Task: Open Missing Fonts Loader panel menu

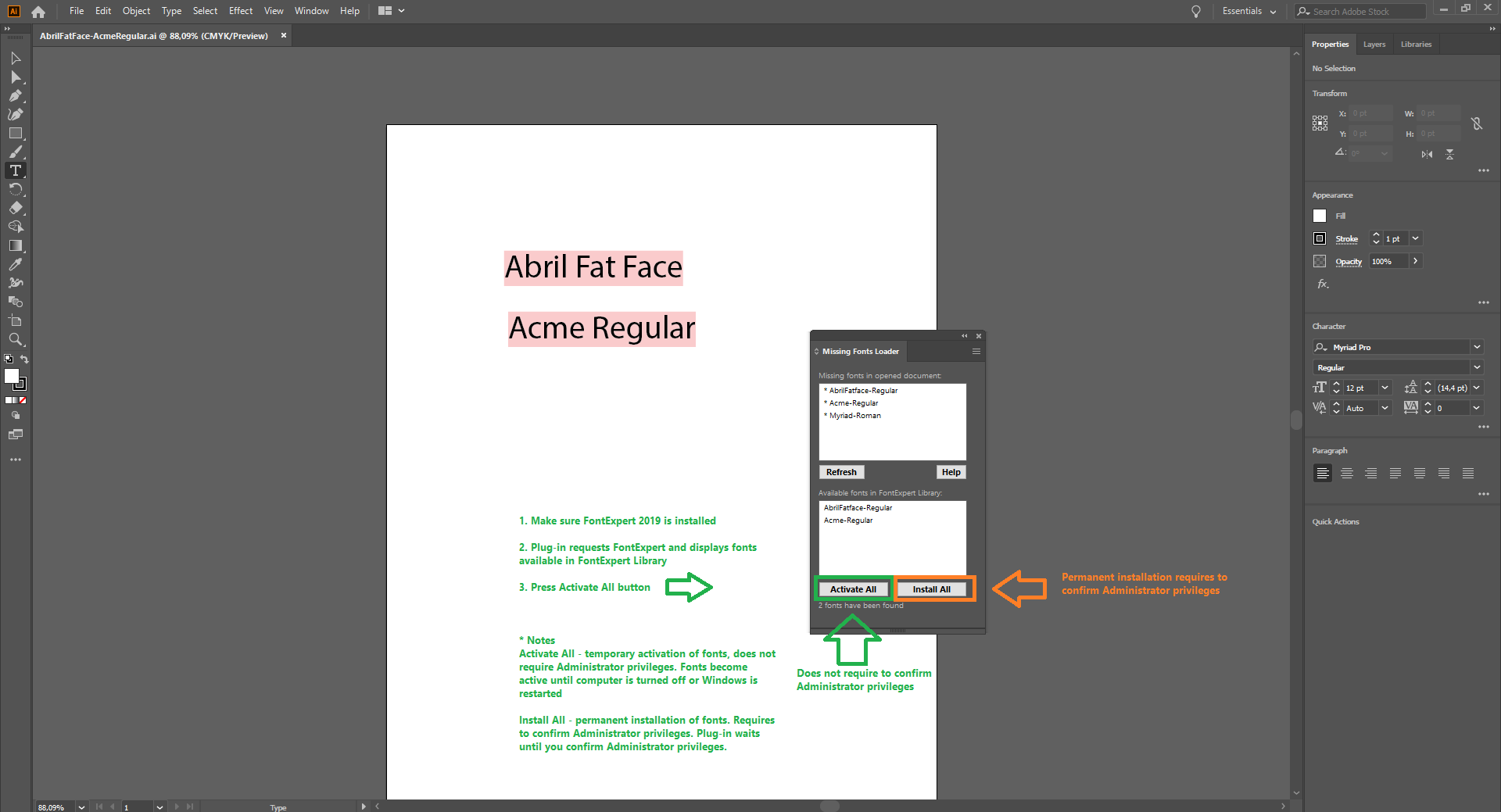Action: coord(976,352)
